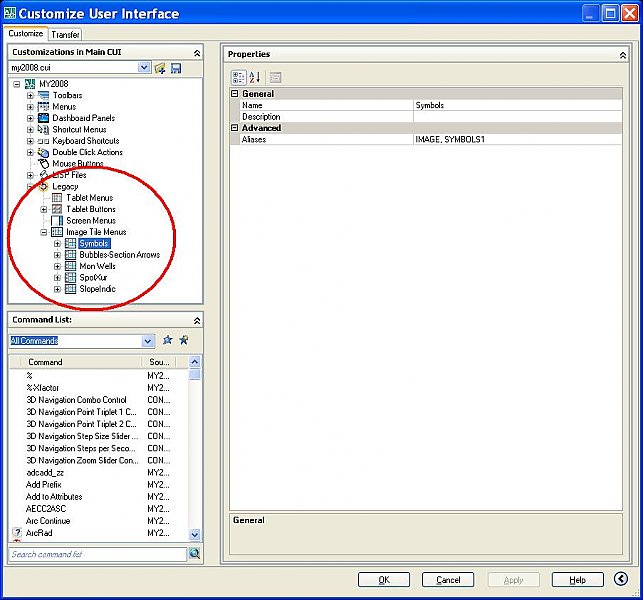Open the All Commands filter dropdown
Image resolution: width=643 pixels, height=600 pixels.
click(x=148, y=341)
